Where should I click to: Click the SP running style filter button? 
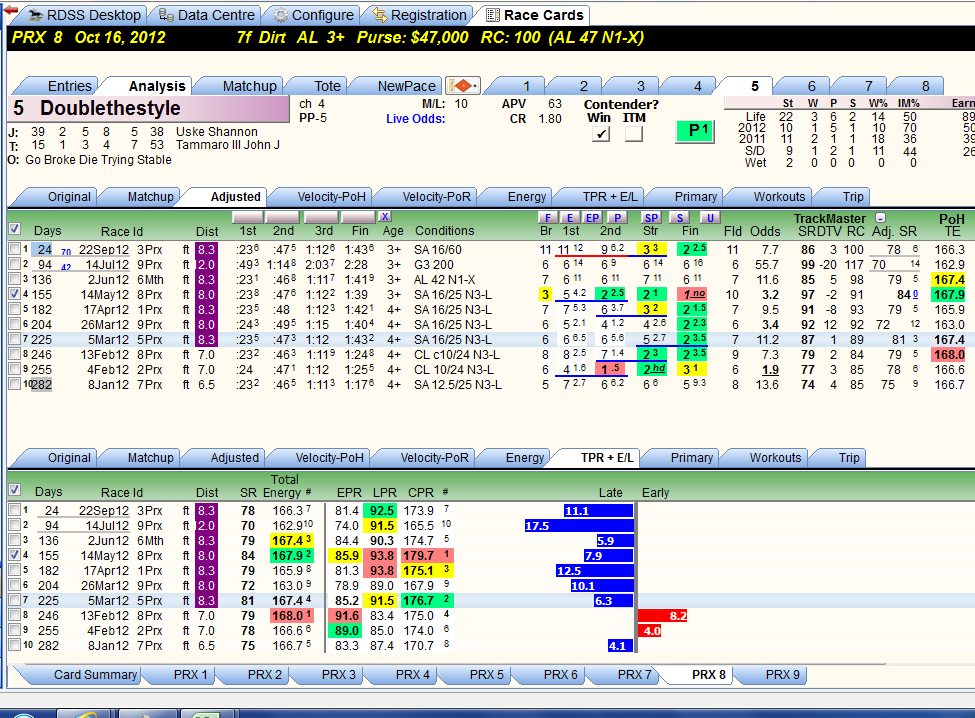651,218
